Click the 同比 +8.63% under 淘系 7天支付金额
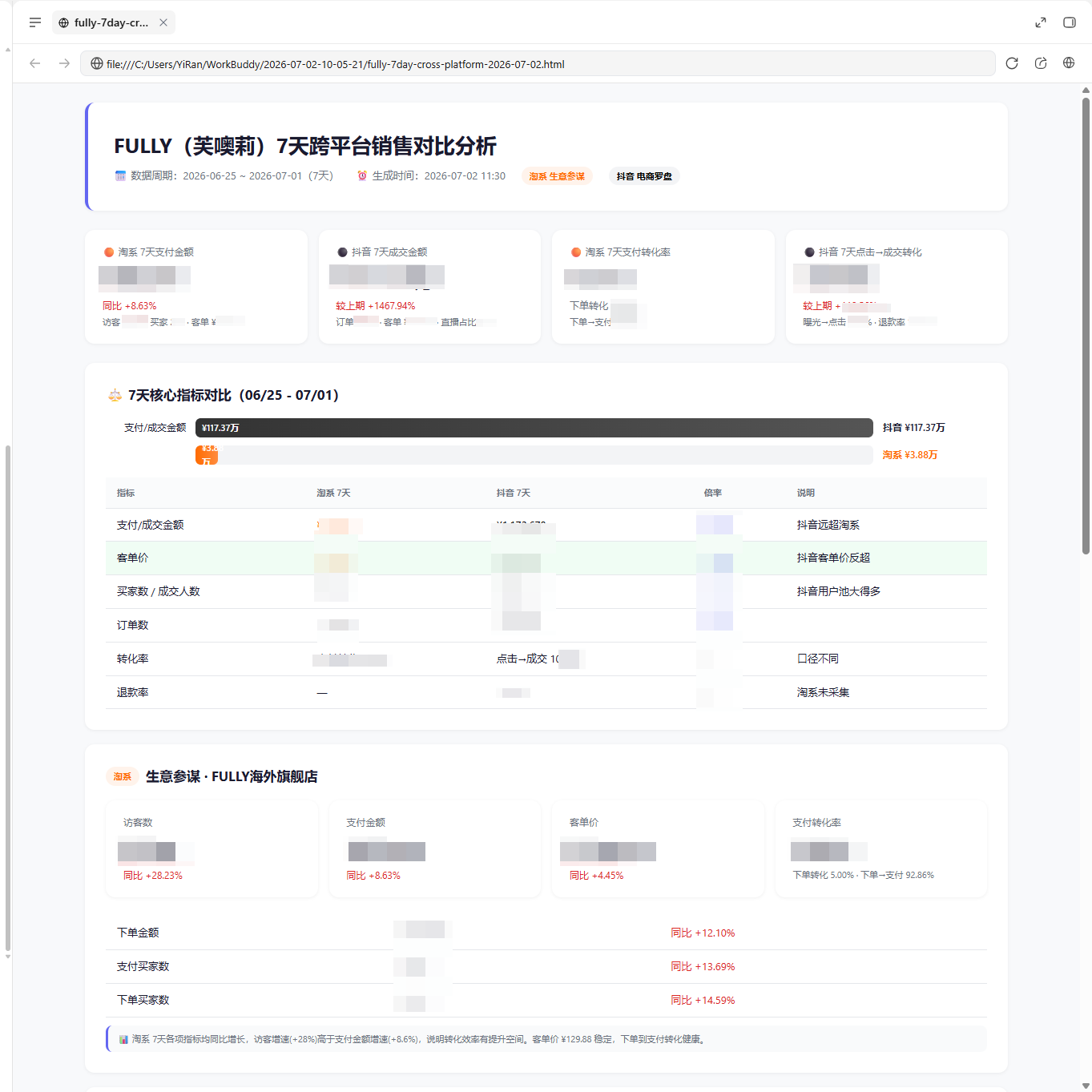 coord(129,306)
